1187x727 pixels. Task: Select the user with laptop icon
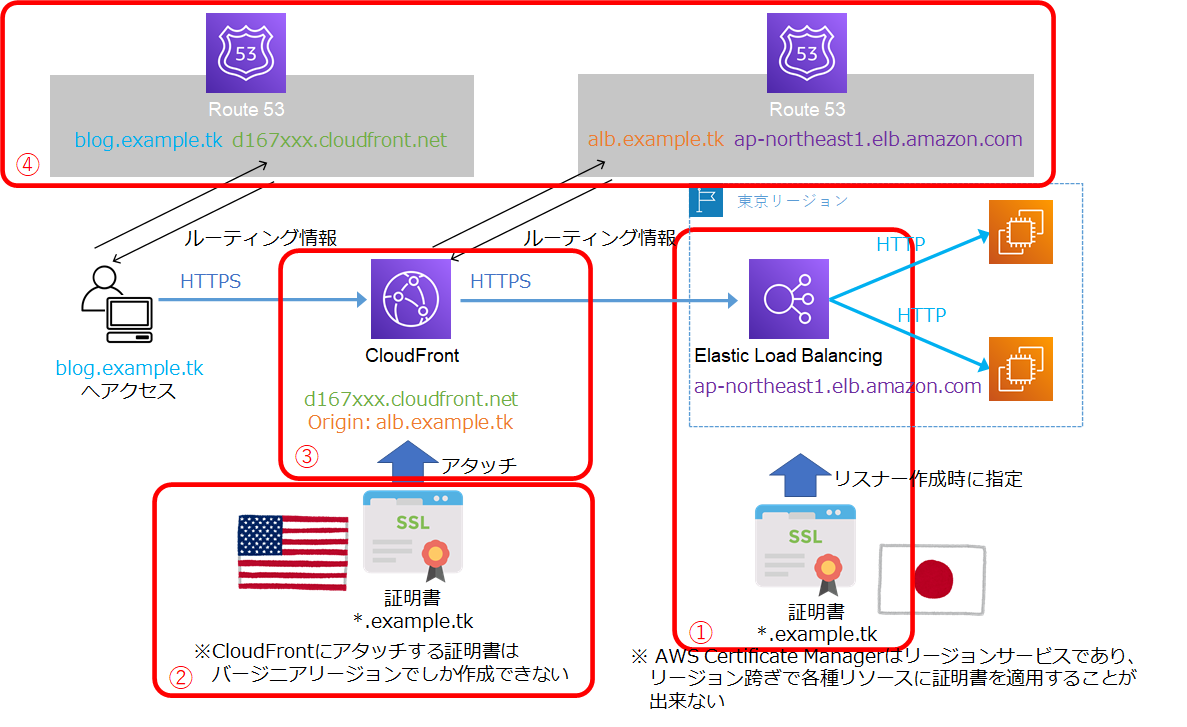(117, 304)
